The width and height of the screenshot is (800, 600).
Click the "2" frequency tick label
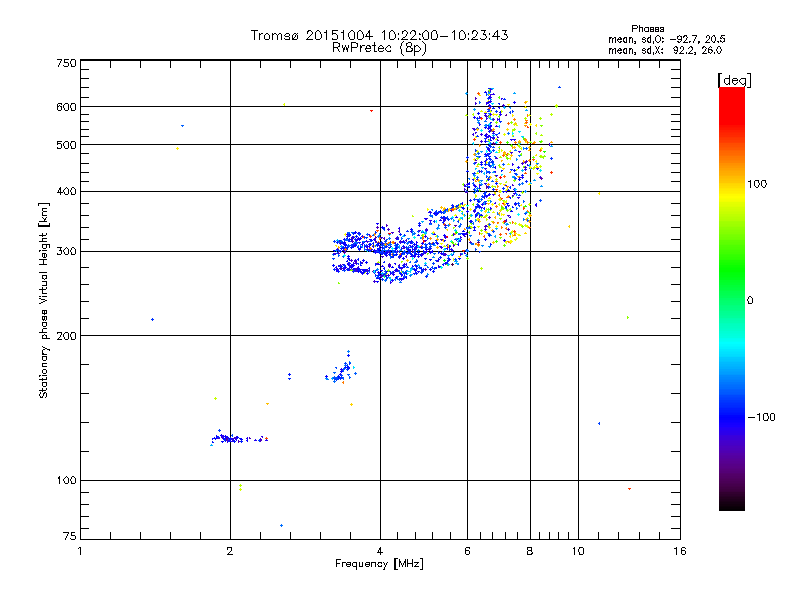[x=230, y=551]
